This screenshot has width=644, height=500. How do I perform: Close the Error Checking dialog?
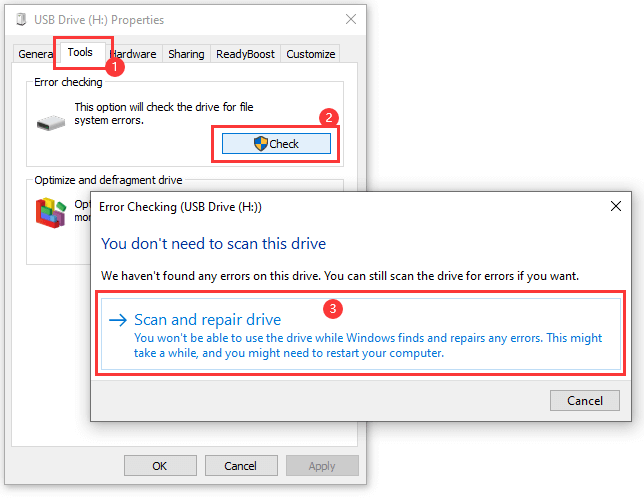pos(615,207)
